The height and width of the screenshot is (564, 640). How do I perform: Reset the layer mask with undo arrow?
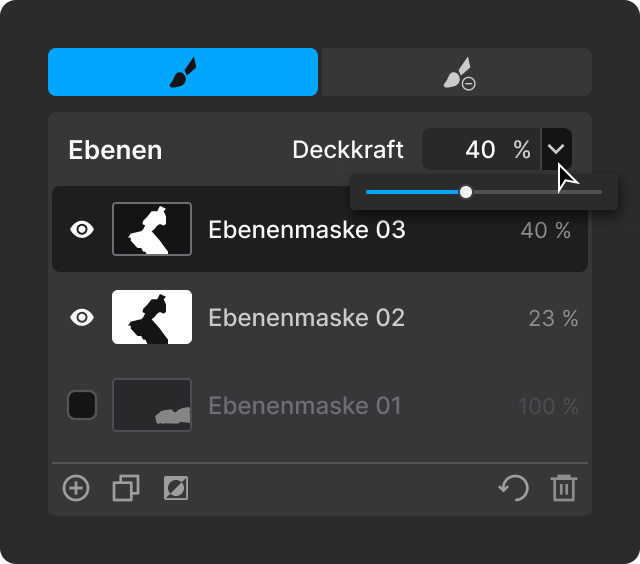[514, 488]
